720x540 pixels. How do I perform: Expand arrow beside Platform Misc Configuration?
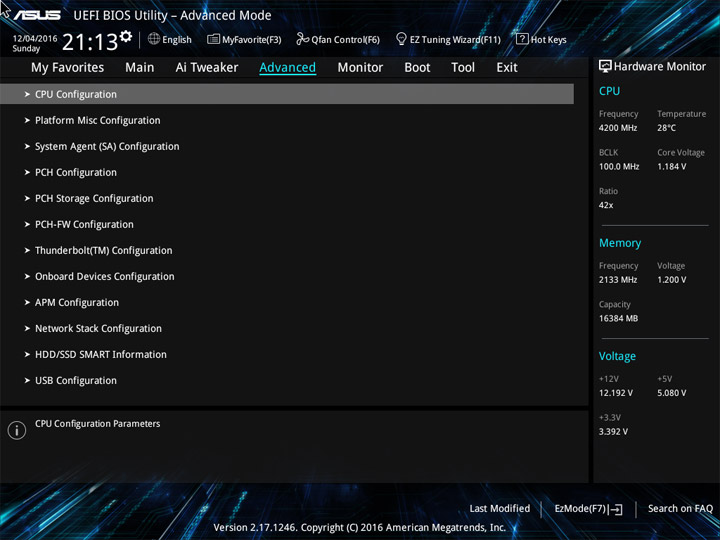(27, 120)
